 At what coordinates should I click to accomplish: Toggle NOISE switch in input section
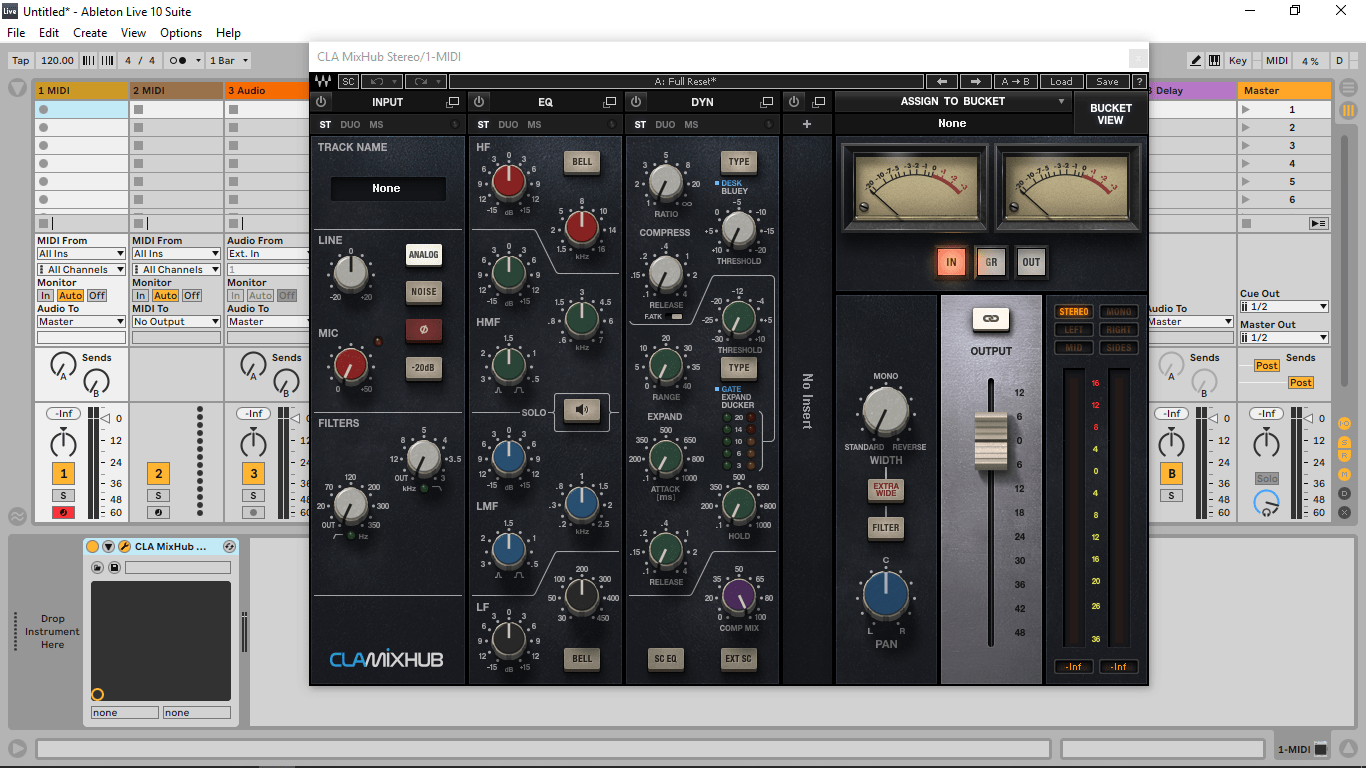[423, 292]
